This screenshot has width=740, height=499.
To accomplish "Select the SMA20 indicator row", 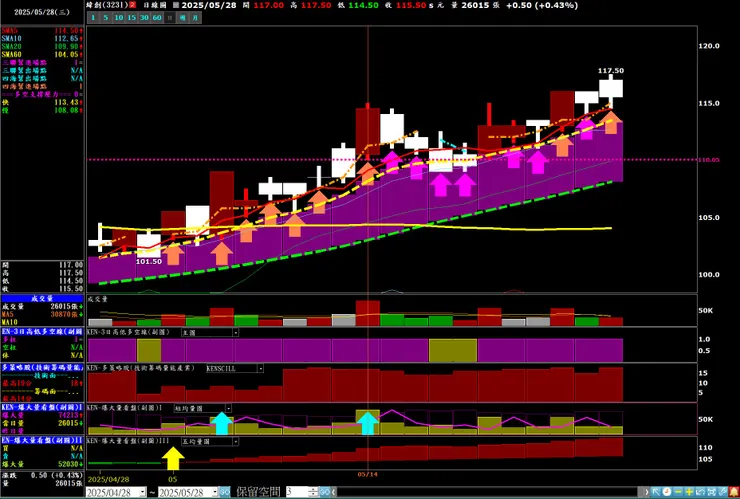I will (x=42, y=46).
